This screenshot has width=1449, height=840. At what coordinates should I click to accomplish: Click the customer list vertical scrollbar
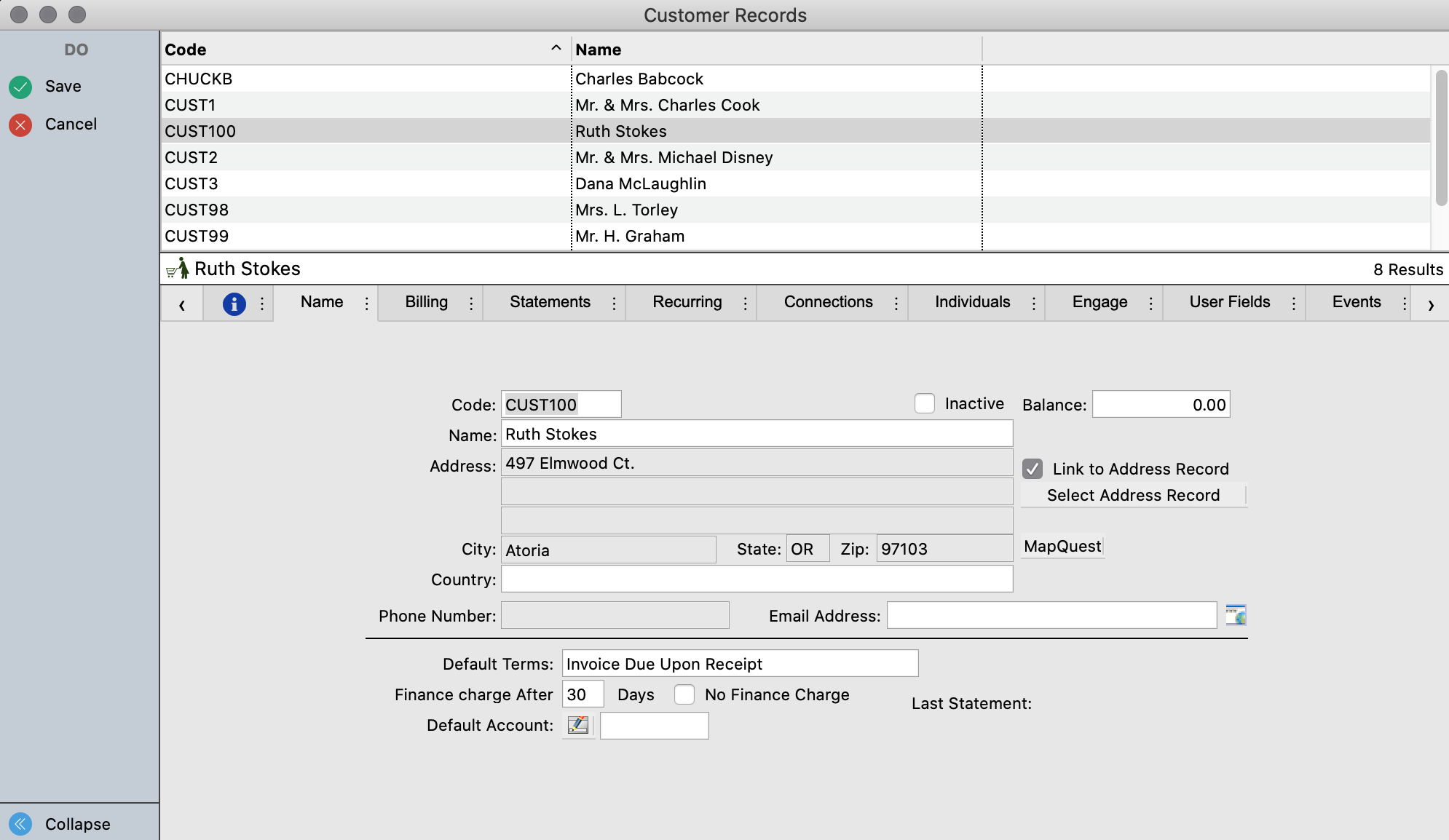(x=1441, y=138)
